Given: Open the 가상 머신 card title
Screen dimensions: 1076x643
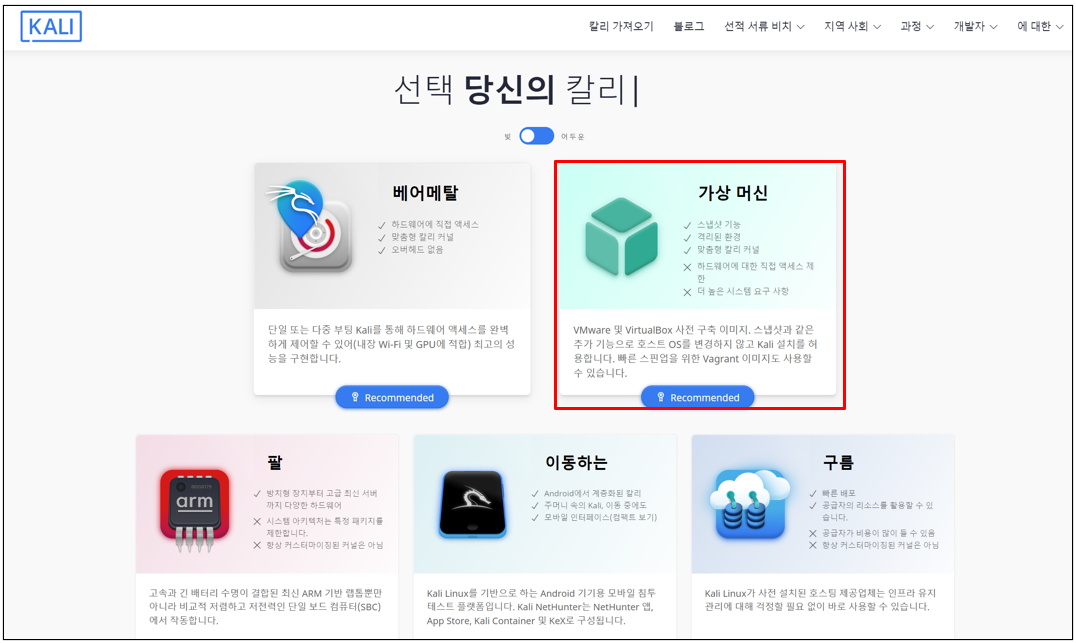Looking at the screenshot, I should tap(733, 193).
